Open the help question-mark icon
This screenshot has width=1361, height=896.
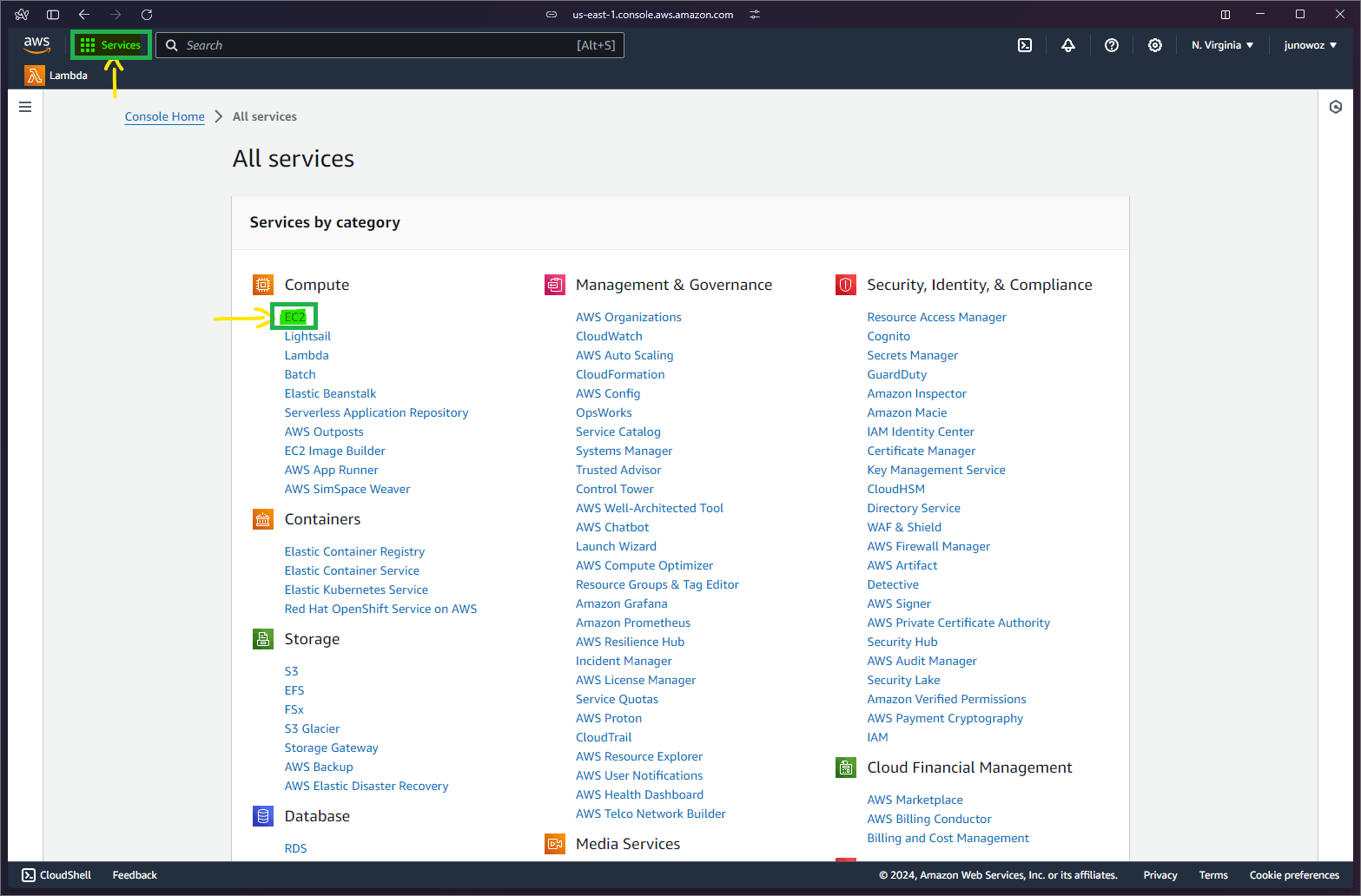click(x=1112, y=45)
